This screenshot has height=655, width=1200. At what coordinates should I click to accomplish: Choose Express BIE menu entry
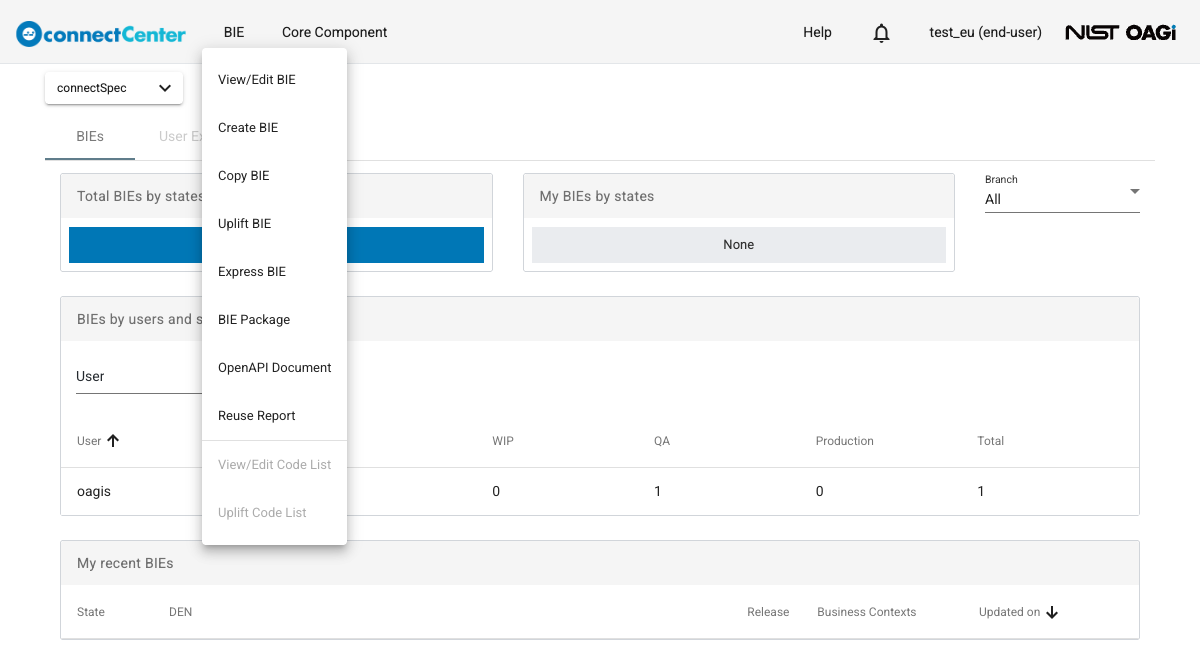[274, 272]
